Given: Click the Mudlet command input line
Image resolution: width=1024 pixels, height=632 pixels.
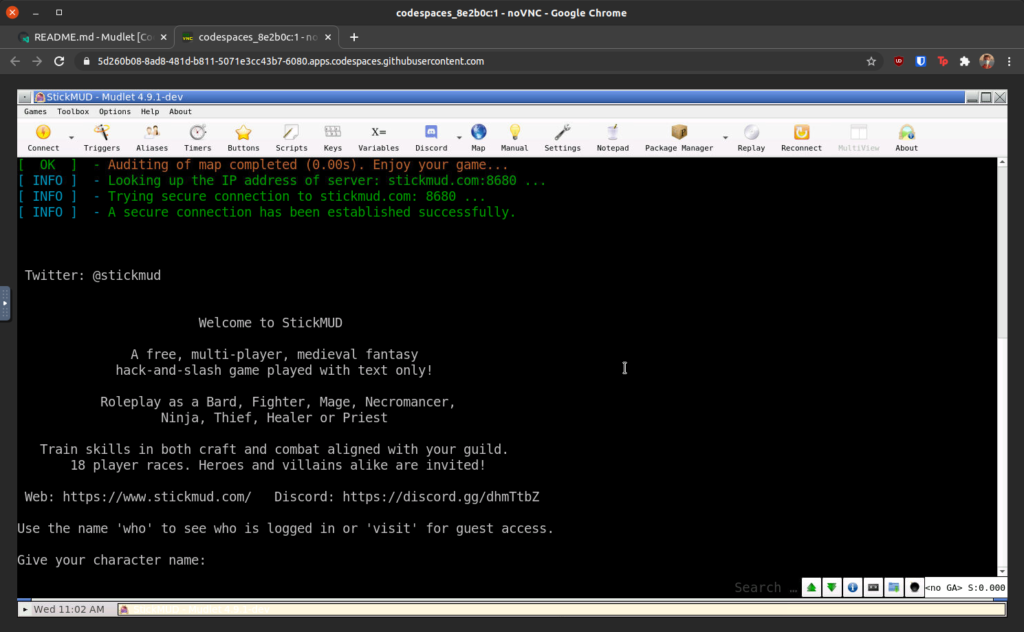Looking at the screenshot, I should click(372, 588).
